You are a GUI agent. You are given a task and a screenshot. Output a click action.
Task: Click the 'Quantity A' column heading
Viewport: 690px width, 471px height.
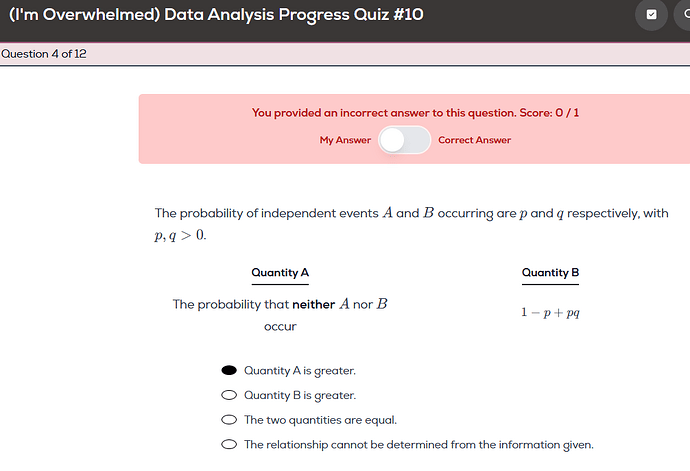click(x=280, y=272)
